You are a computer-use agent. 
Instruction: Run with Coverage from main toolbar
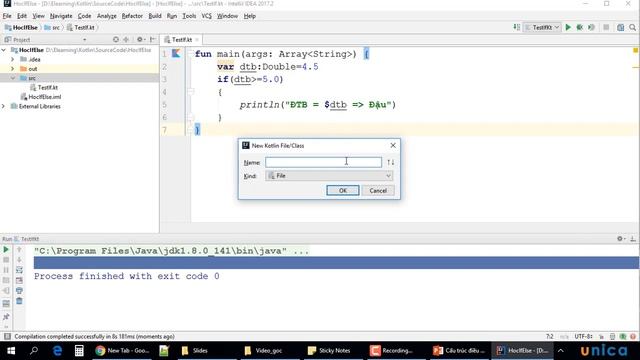pyautogui.click(x=591, y=27)
